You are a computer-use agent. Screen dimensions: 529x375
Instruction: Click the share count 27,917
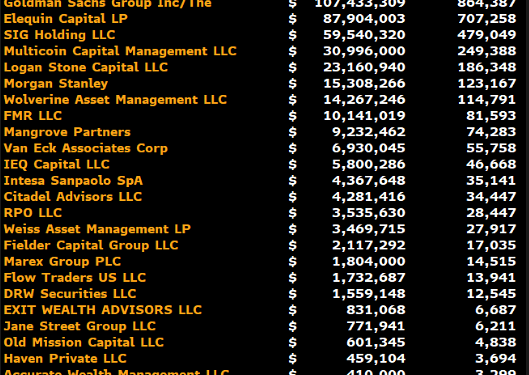click(491, 229)
